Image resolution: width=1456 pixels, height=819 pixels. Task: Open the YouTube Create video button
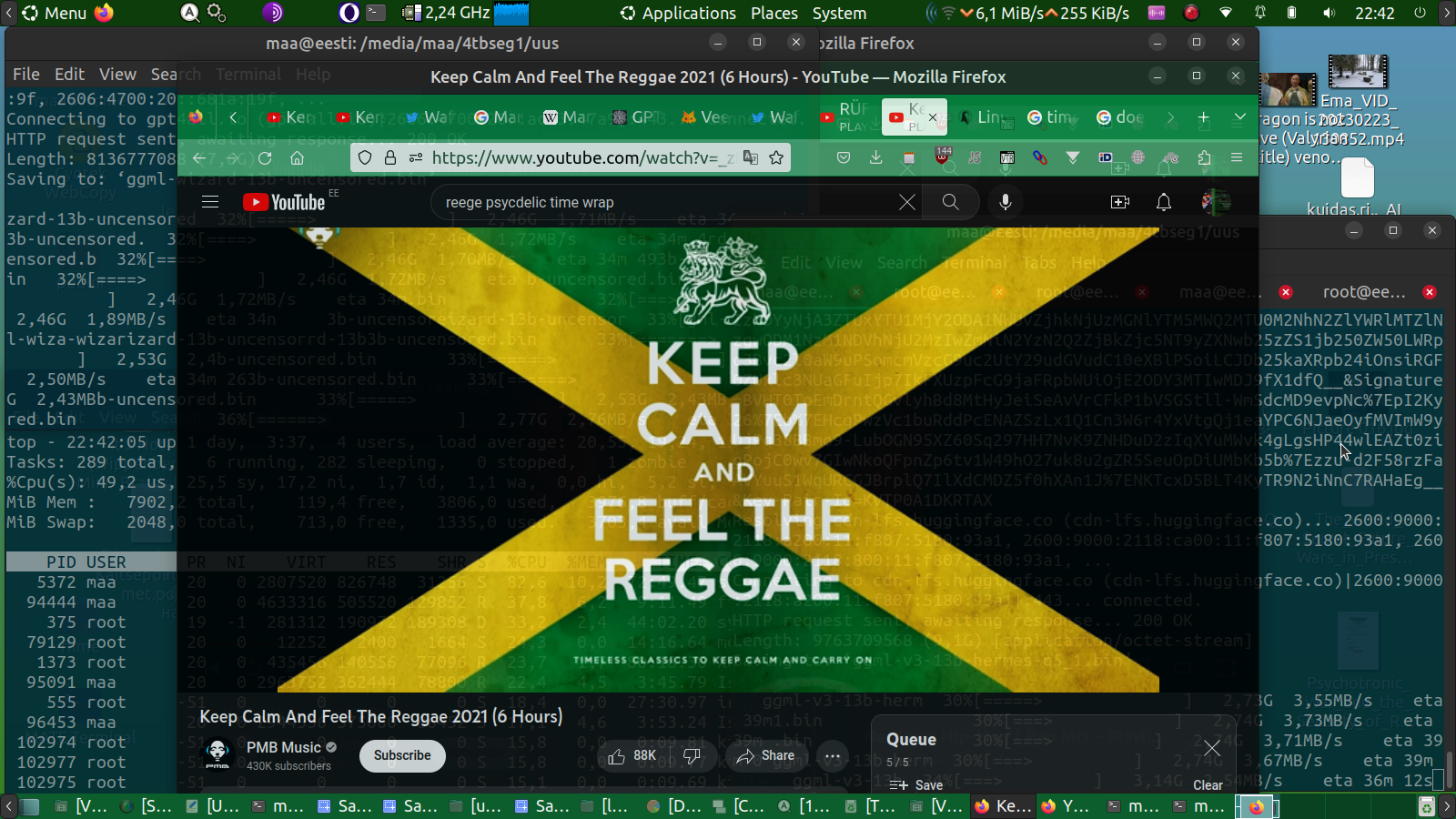point(1120,202)
